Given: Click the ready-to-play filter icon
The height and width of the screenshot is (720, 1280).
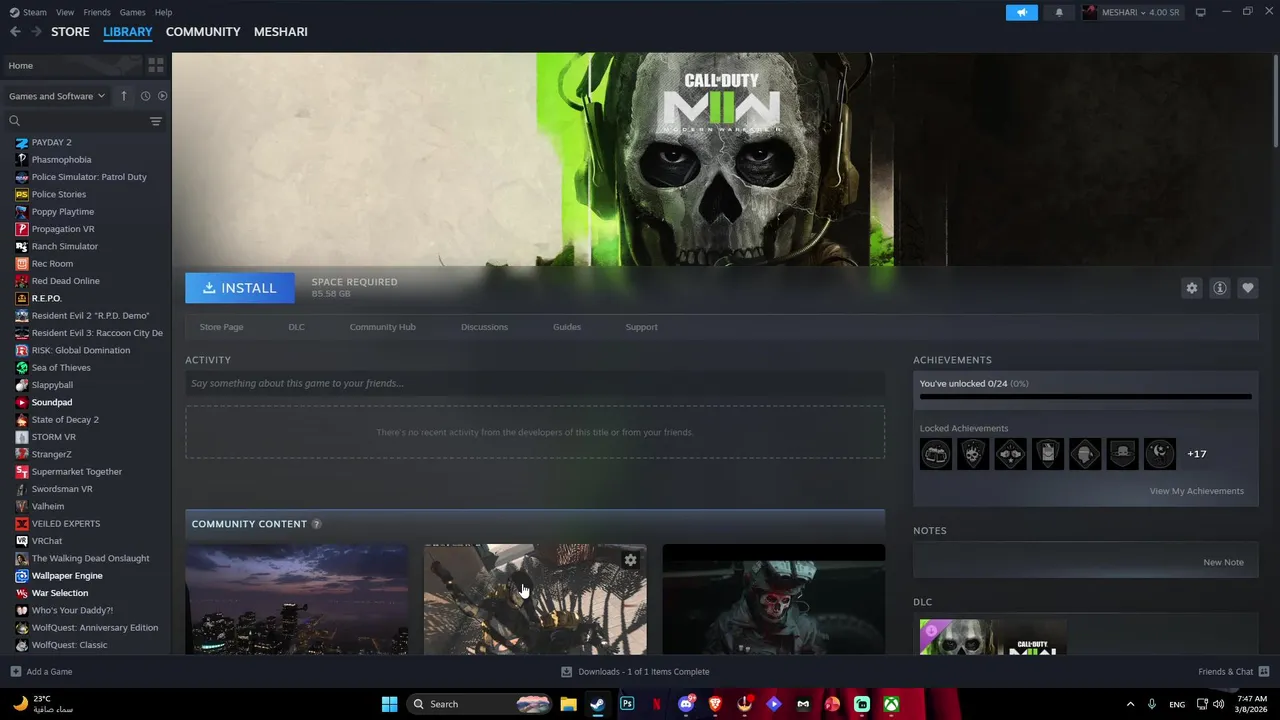Looking at the screenshot, I should pos(162,96).
